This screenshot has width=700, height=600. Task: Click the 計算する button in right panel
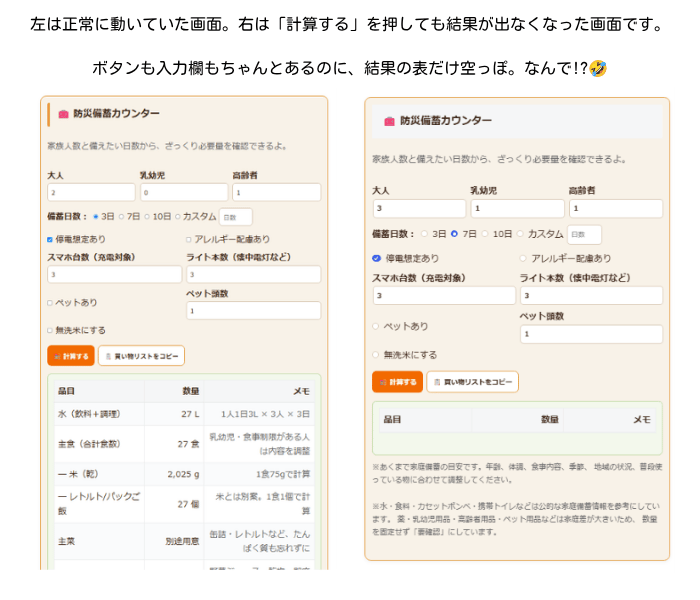[397, 382]
